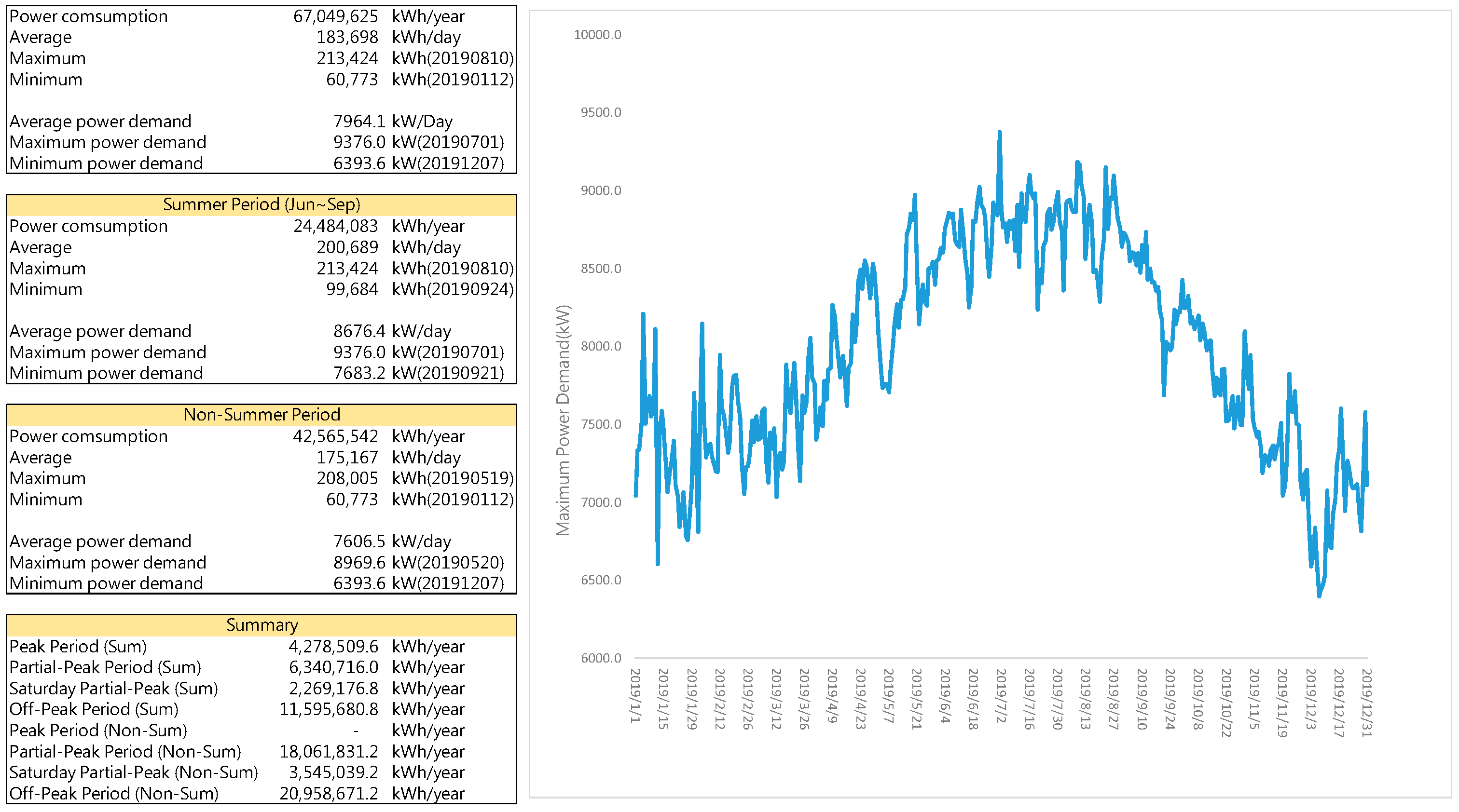This screenshot has height=812, width=1459.
Task: Select the Partial-Peak Period (Non-Sum) value 18,061,831.2
Action: [329, 751]
